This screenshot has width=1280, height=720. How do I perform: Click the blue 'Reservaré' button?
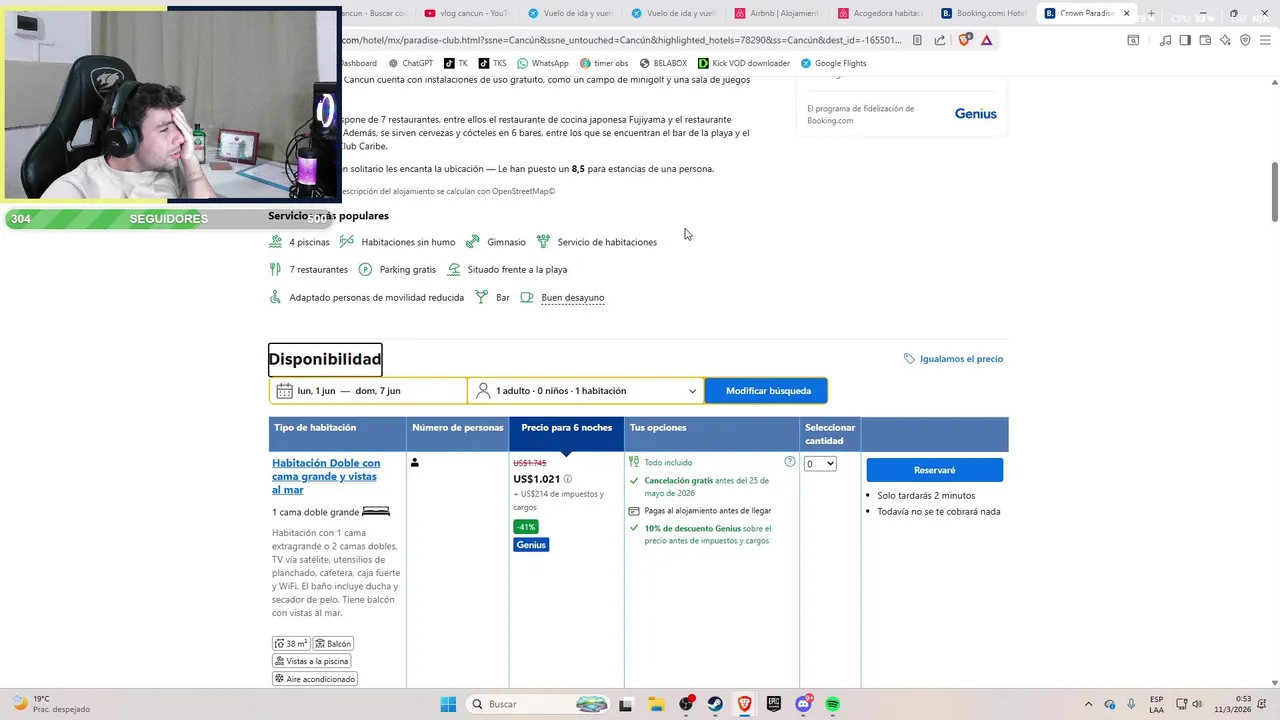934,470
